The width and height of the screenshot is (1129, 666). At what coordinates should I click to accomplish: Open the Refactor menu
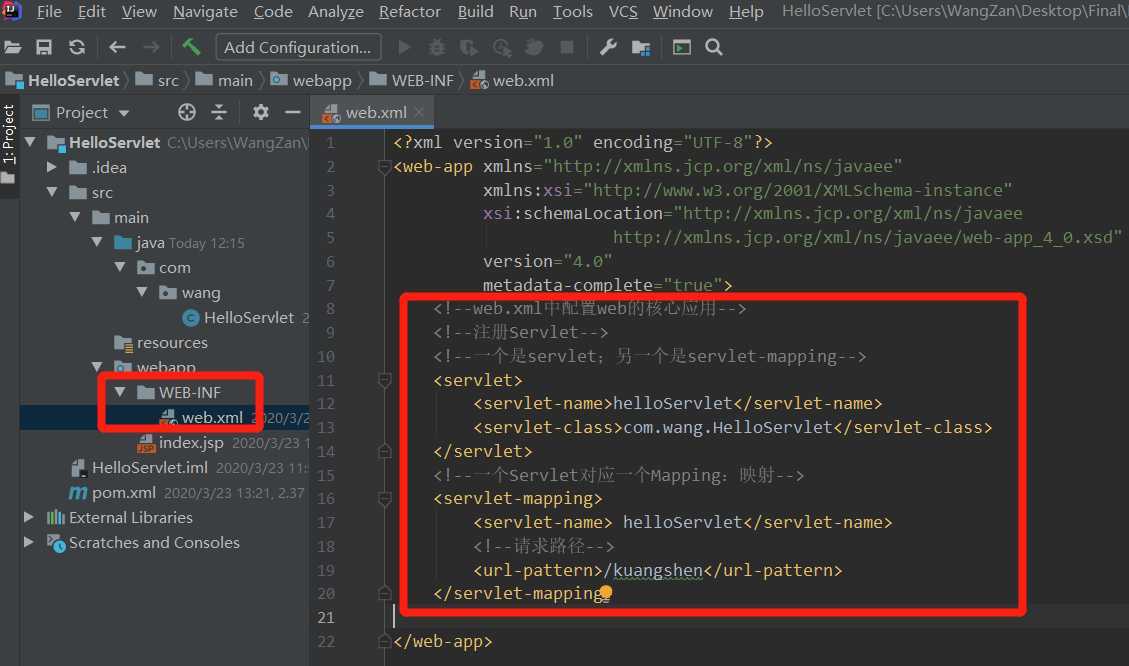coord(410,12)
